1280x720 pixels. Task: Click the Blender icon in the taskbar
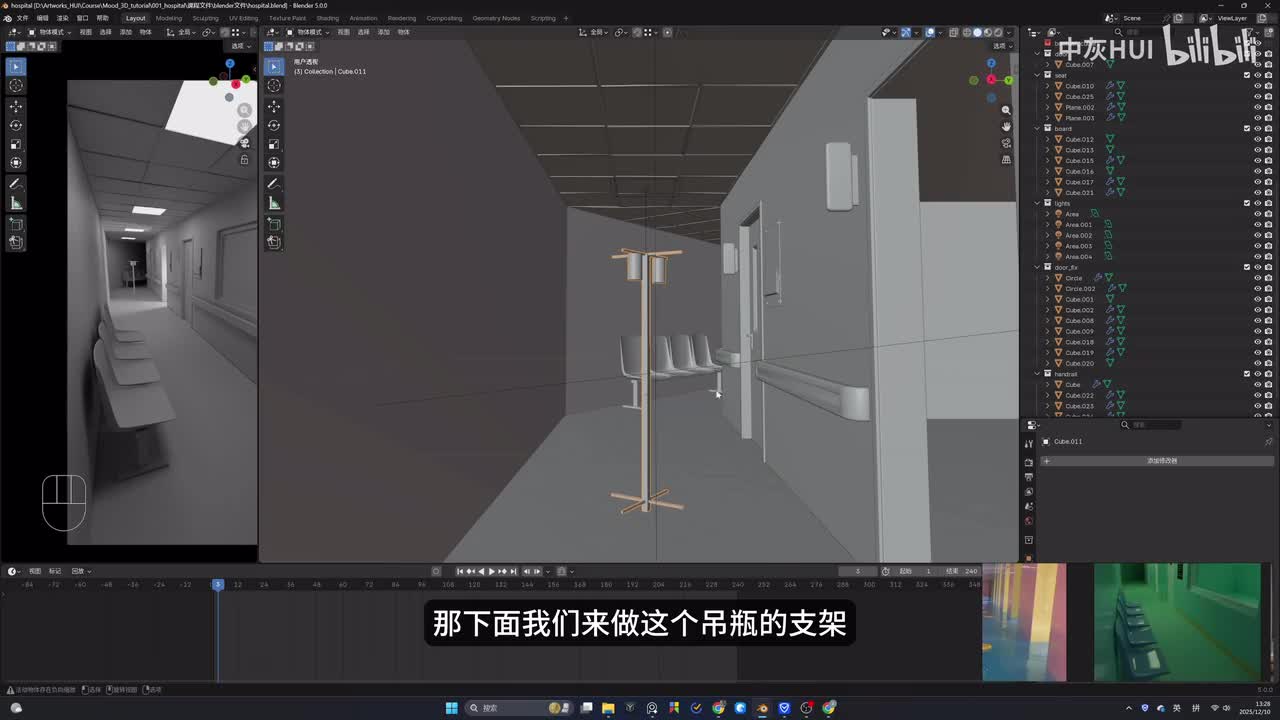coord(762,708)
